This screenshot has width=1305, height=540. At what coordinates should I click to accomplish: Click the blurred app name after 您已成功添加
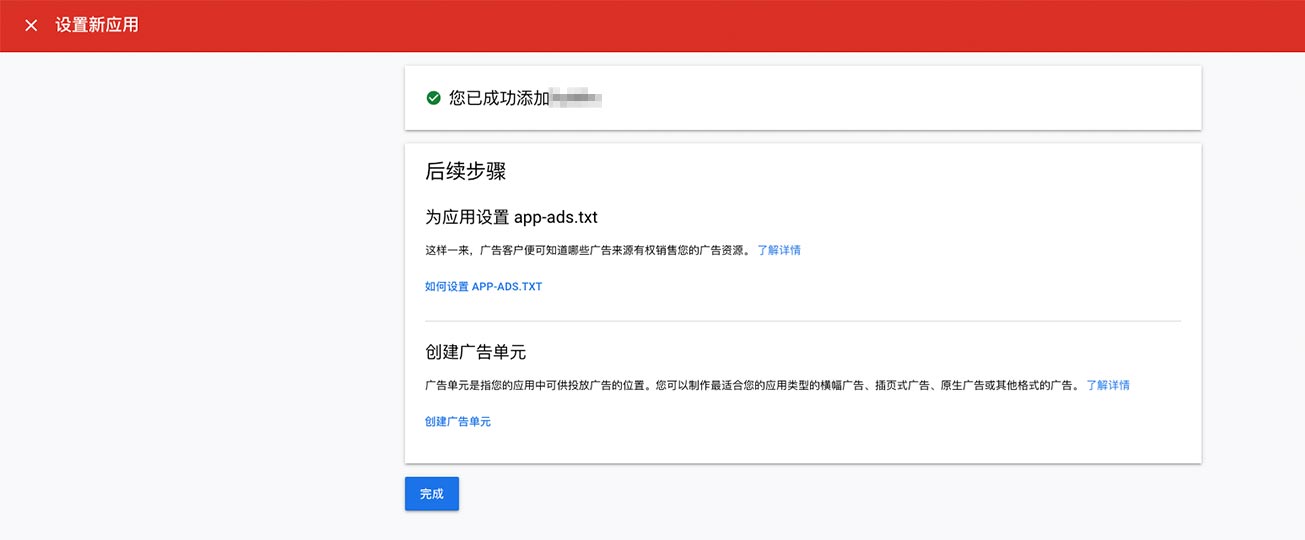tap(576, 98)
